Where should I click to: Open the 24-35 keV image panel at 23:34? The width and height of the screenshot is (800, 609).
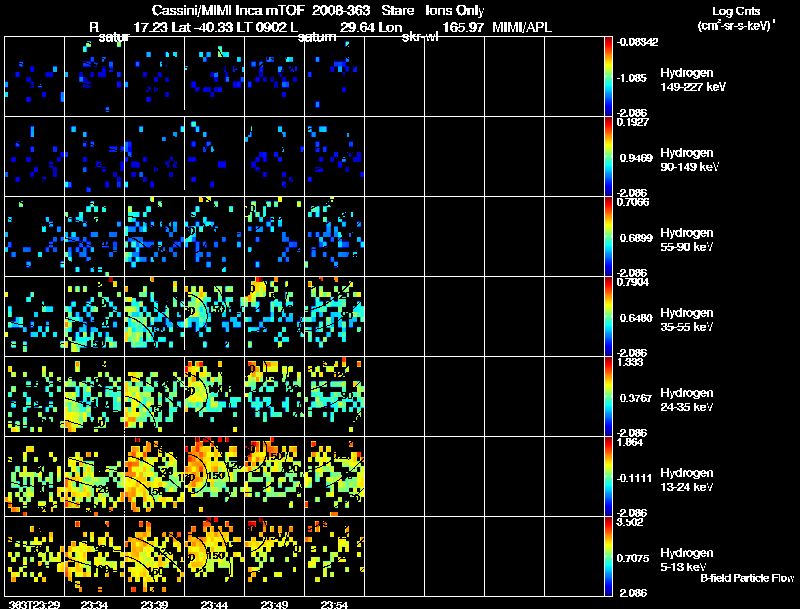[94, 396]
